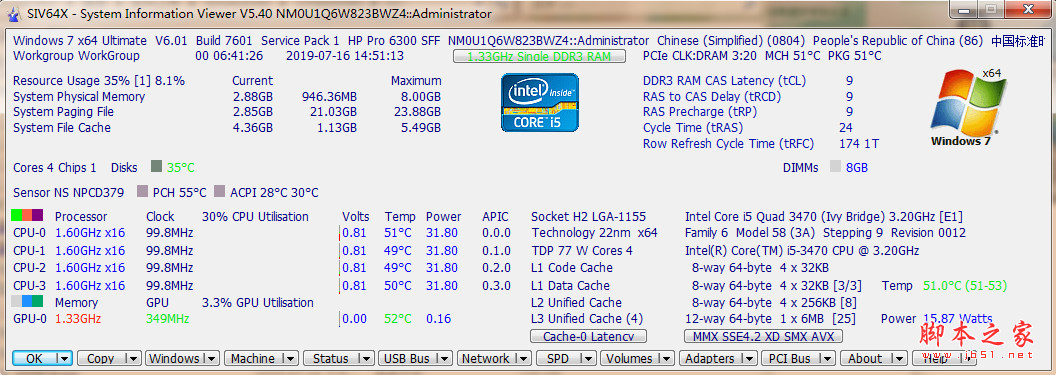This screenshot has width=1056, height=375.
Task: Click 'Resource Usage 35% [1] 8.1%' text
Action: click(x=99, y=81)
